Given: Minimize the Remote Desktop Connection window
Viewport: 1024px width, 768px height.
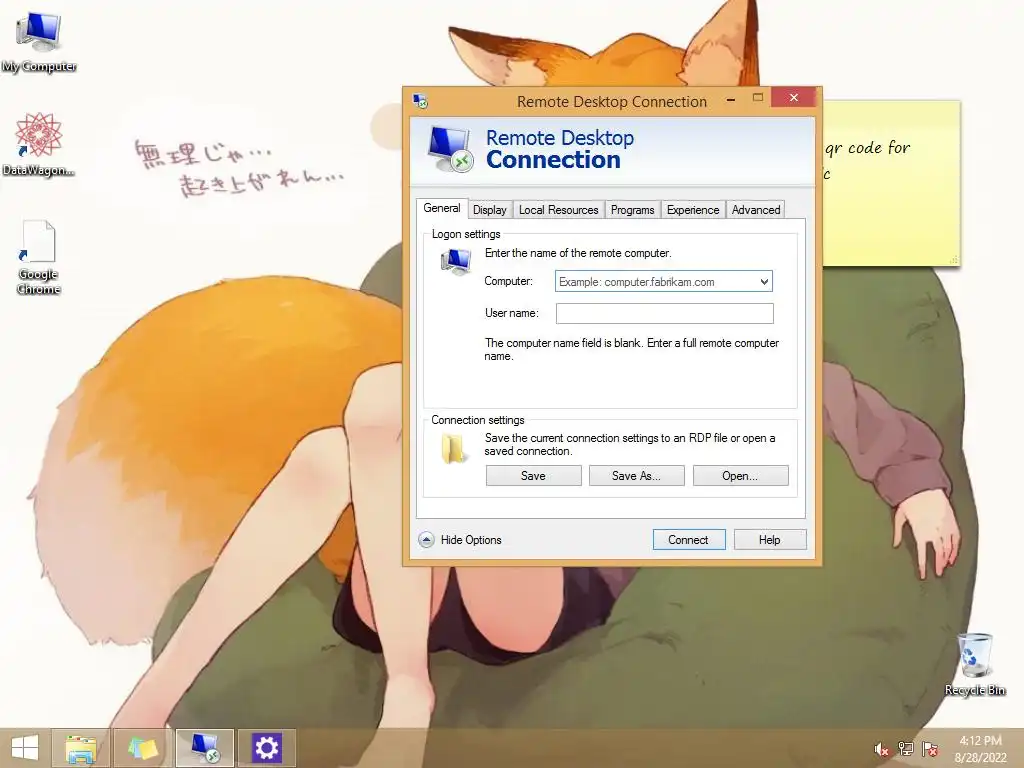Looking at the screenshot, I should [731, 99].
